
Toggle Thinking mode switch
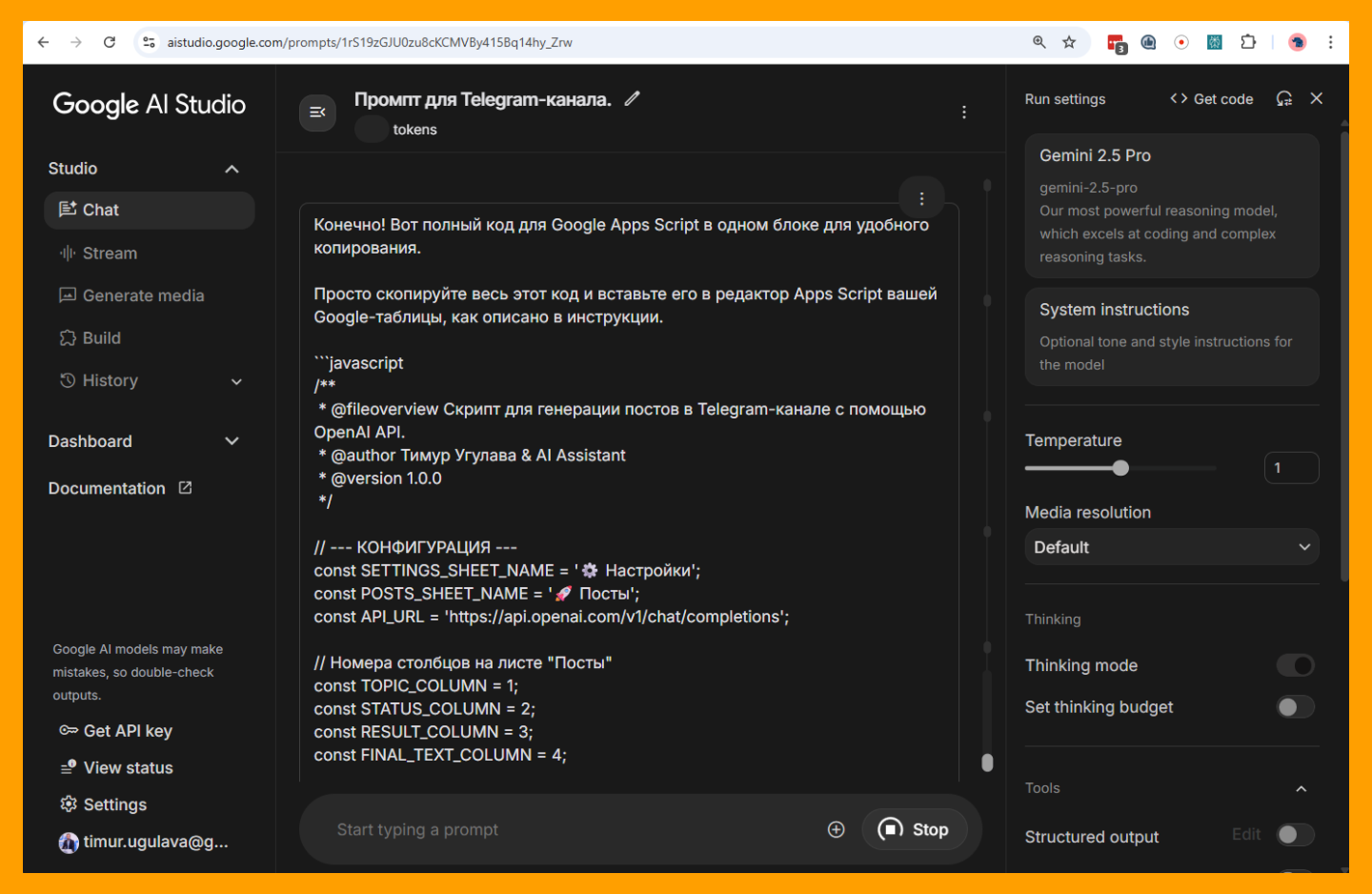[x=1295, y=665]
